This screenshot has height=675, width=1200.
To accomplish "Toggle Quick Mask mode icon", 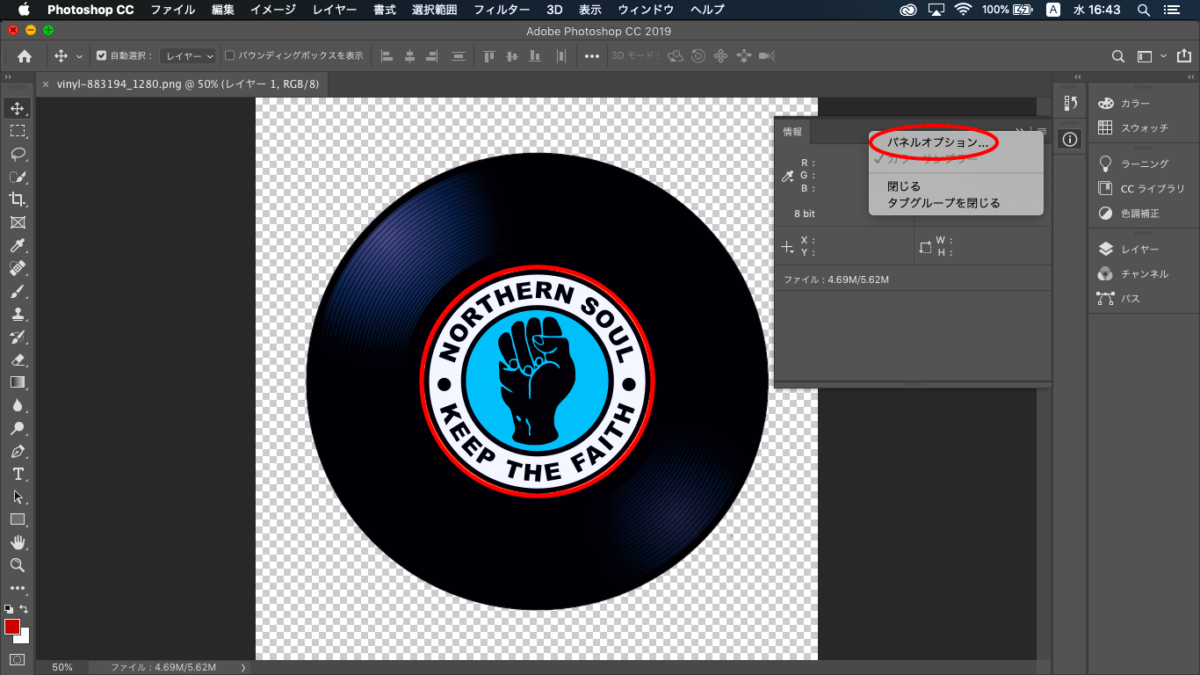I will coord(18,659).
